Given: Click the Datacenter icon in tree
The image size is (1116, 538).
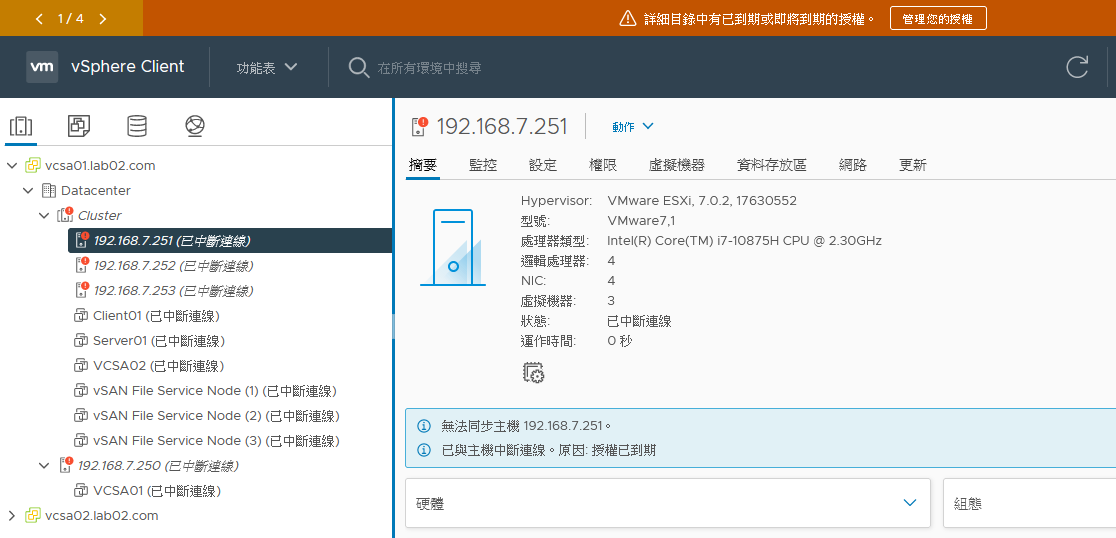Looking at the screenshot, I should pyautogui.click(x=48, y=191).
